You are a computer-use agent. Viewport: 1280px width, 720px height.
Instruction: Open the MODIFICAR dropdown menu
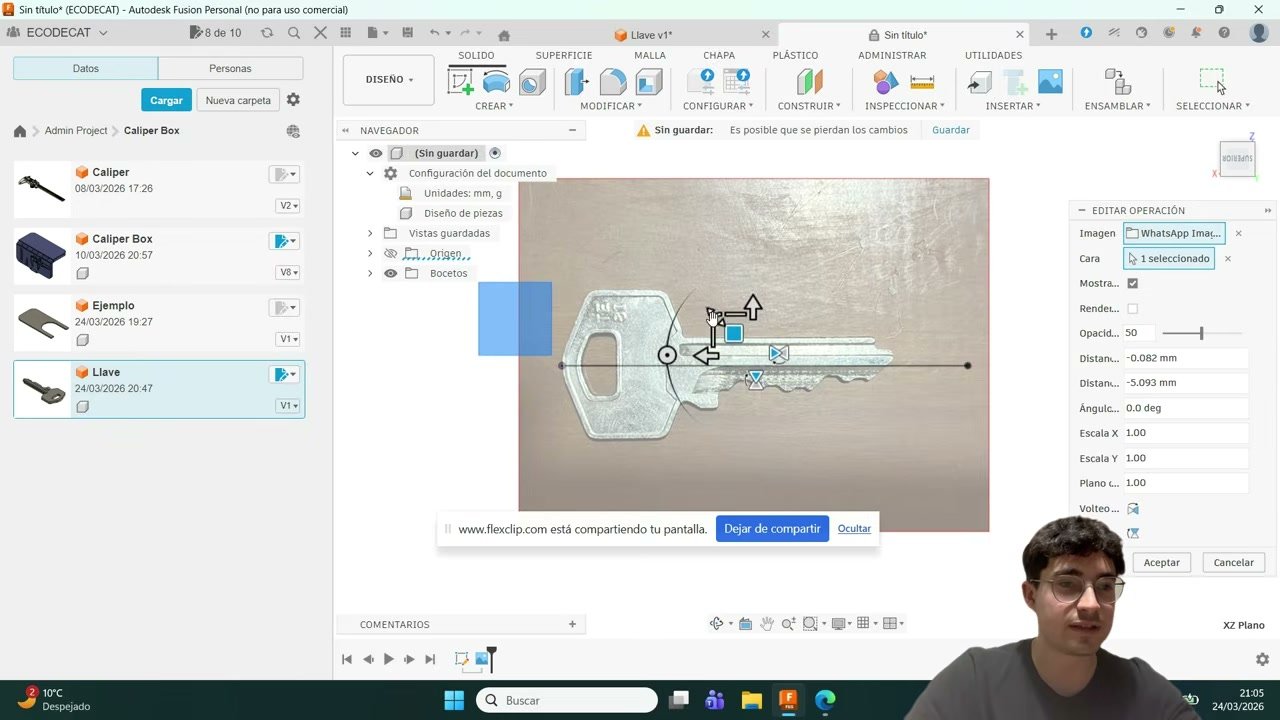tap(611, 106)
